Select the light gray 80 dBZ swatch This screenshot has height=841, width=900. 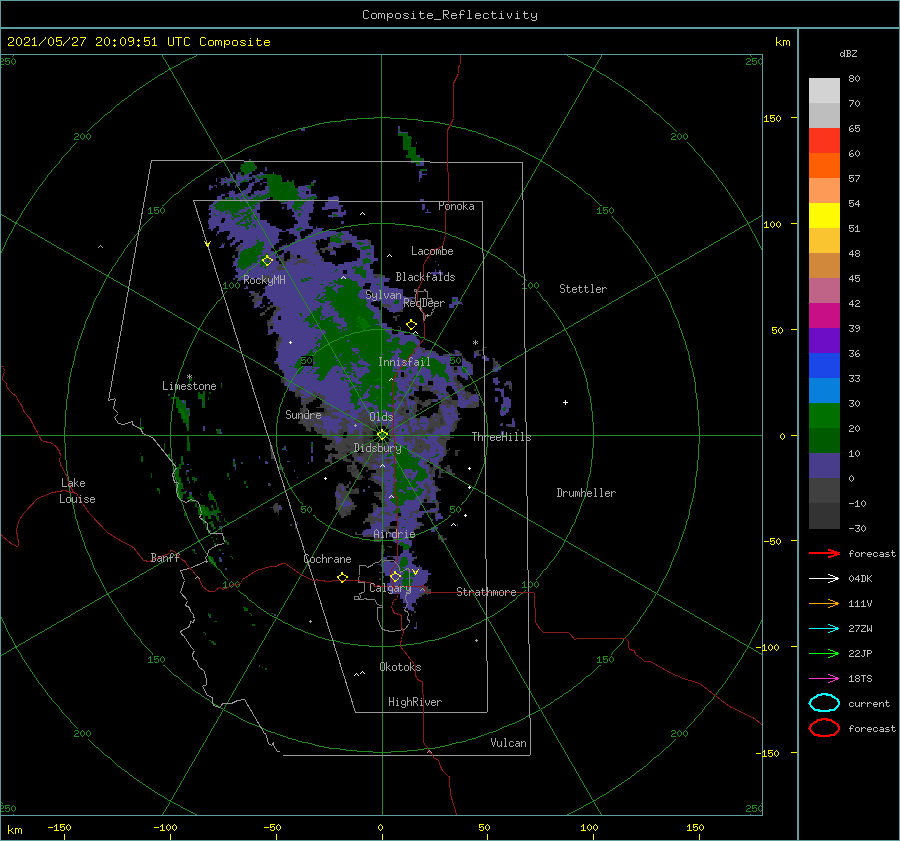tap(824, 90)
